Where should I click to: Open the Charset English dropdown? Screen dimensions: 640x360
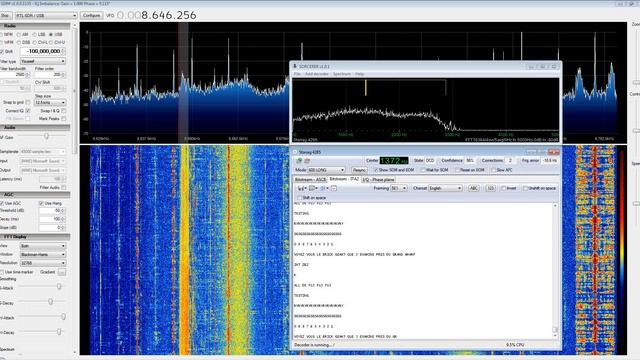click(x=445, y=188)
